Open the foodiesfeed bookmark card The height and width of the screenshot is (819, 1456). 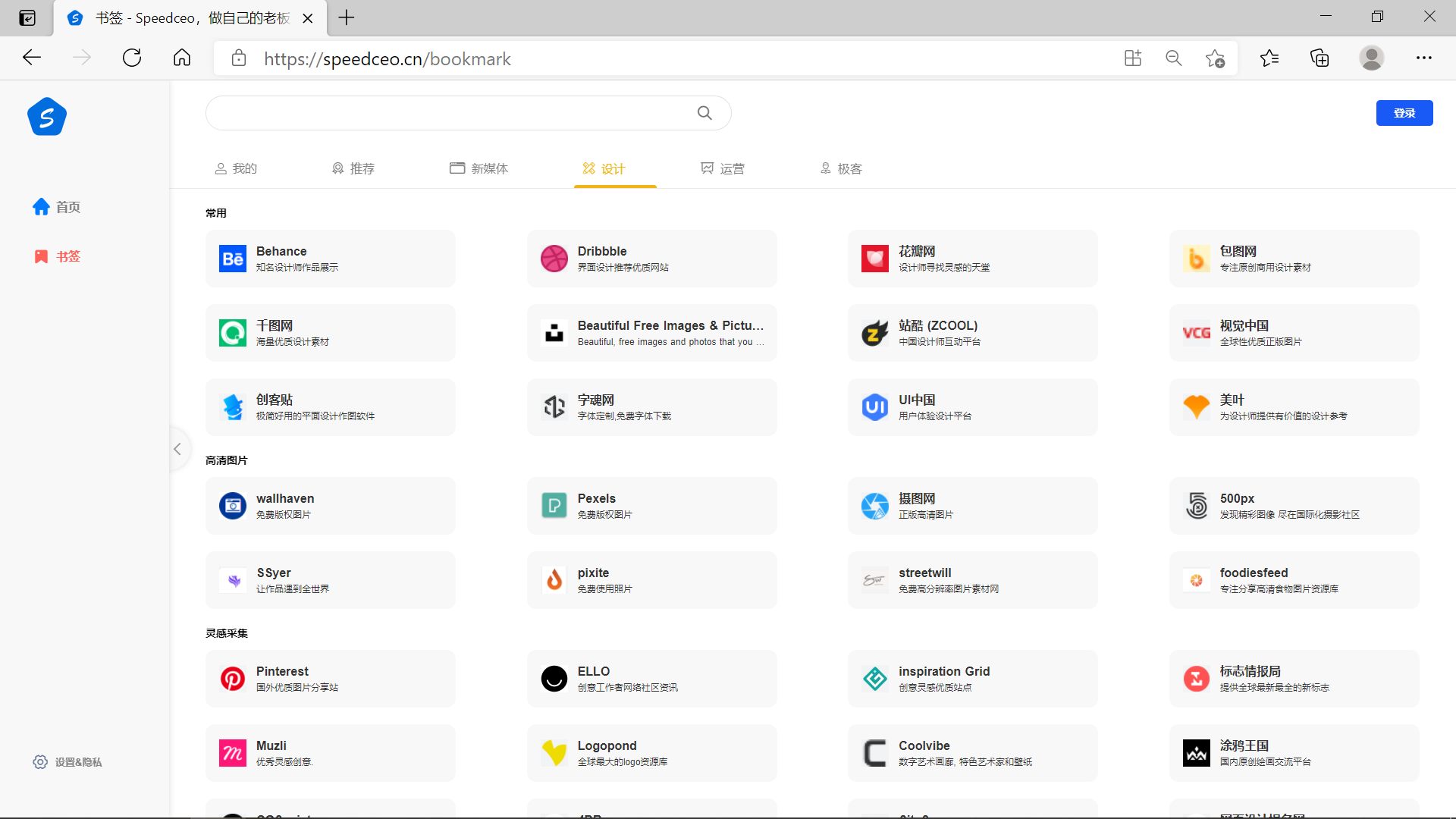(1294, 580)
